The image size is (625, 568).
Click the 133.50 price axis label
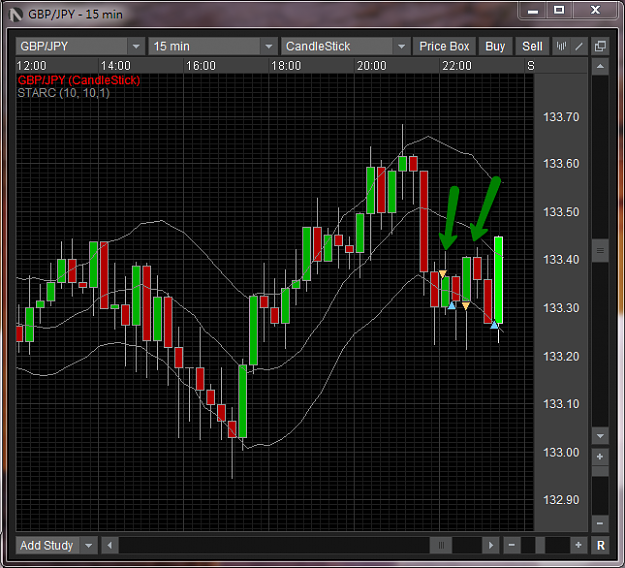point(561,212)
